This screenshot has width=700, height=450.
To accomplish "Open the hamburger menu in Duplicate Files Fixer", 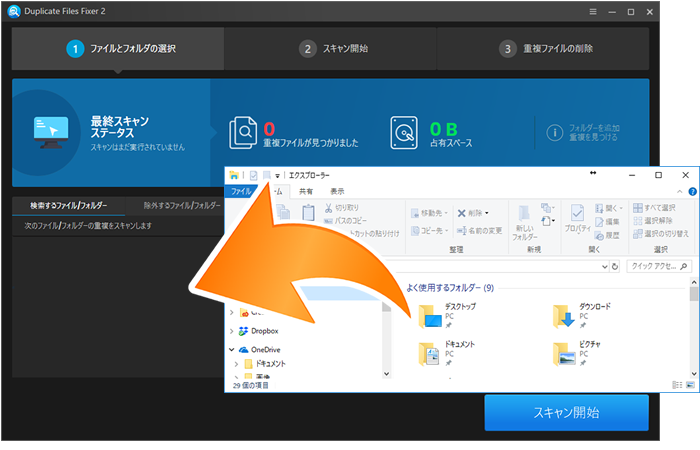I will click(593, 12).
